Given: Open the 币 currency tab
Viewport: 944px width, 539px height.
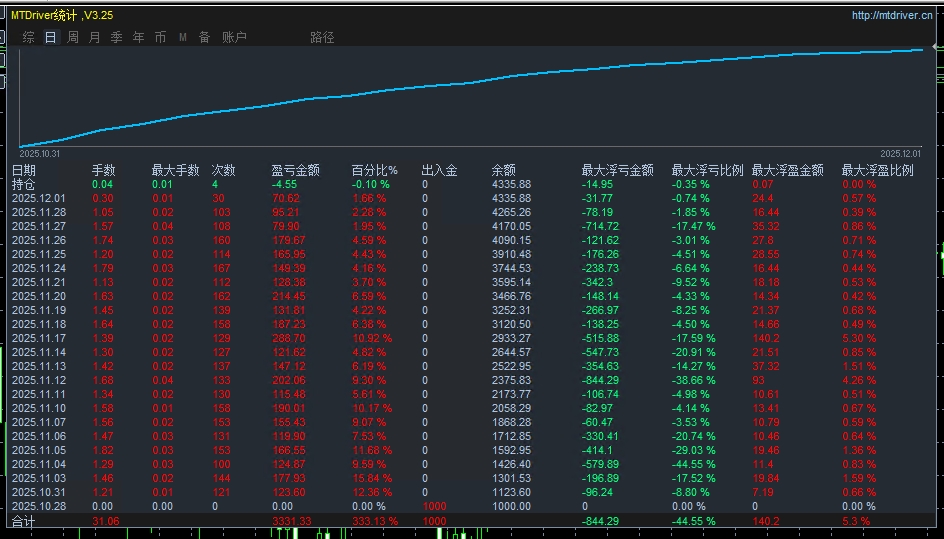Looking at the screenshot, I should click(x=160, y=37).
